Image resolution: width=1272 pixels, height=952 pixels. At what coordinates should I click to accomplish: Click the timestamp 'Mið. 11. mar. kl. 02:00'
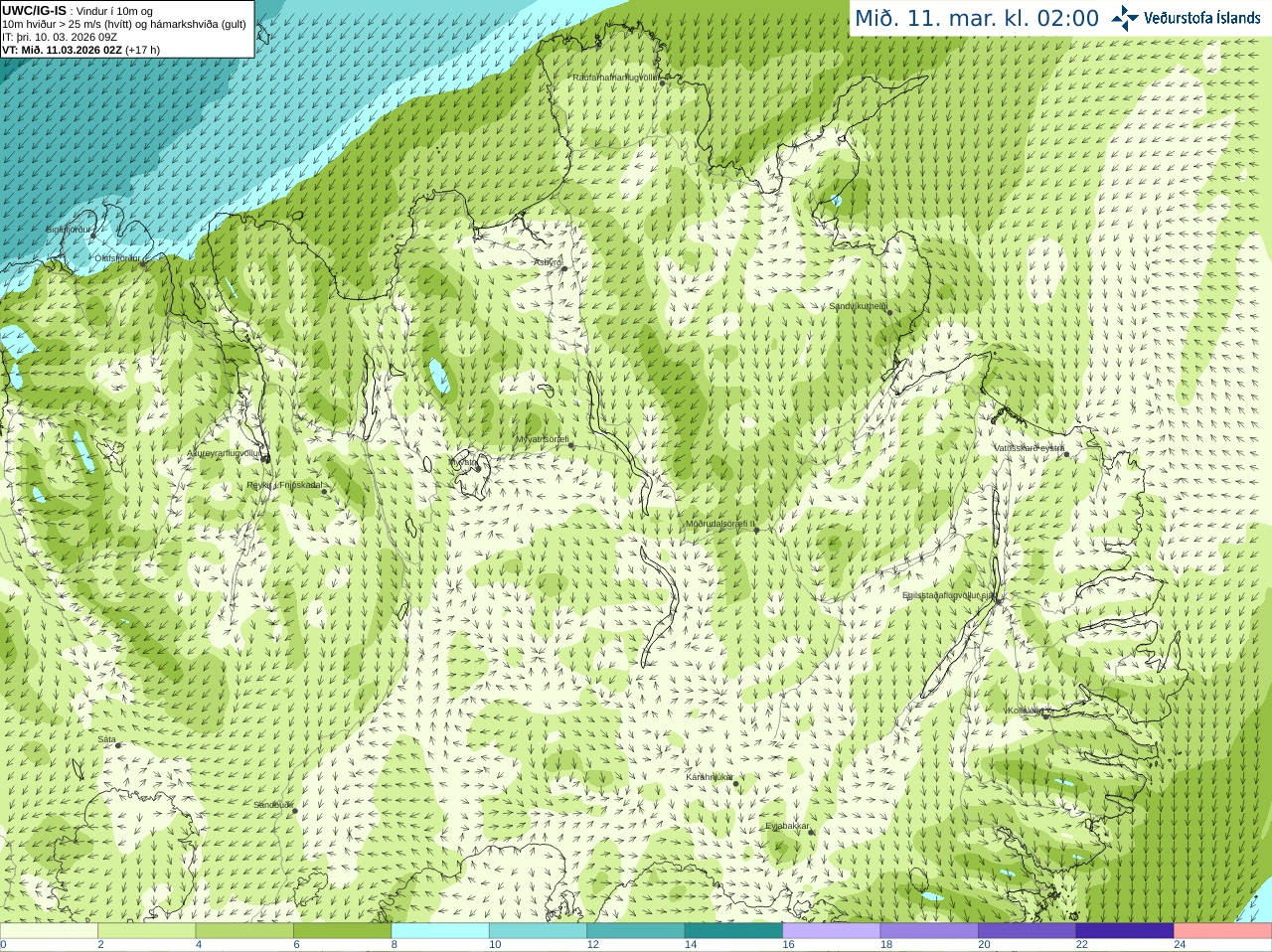[977, 19]
